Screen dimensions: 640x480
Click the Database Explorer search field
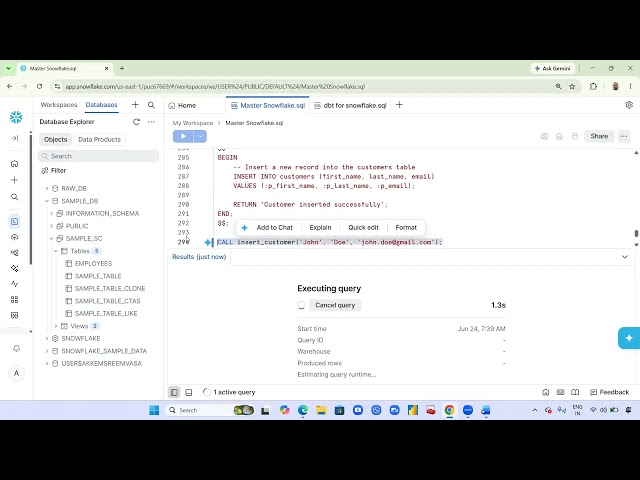(x=99, y=156)
